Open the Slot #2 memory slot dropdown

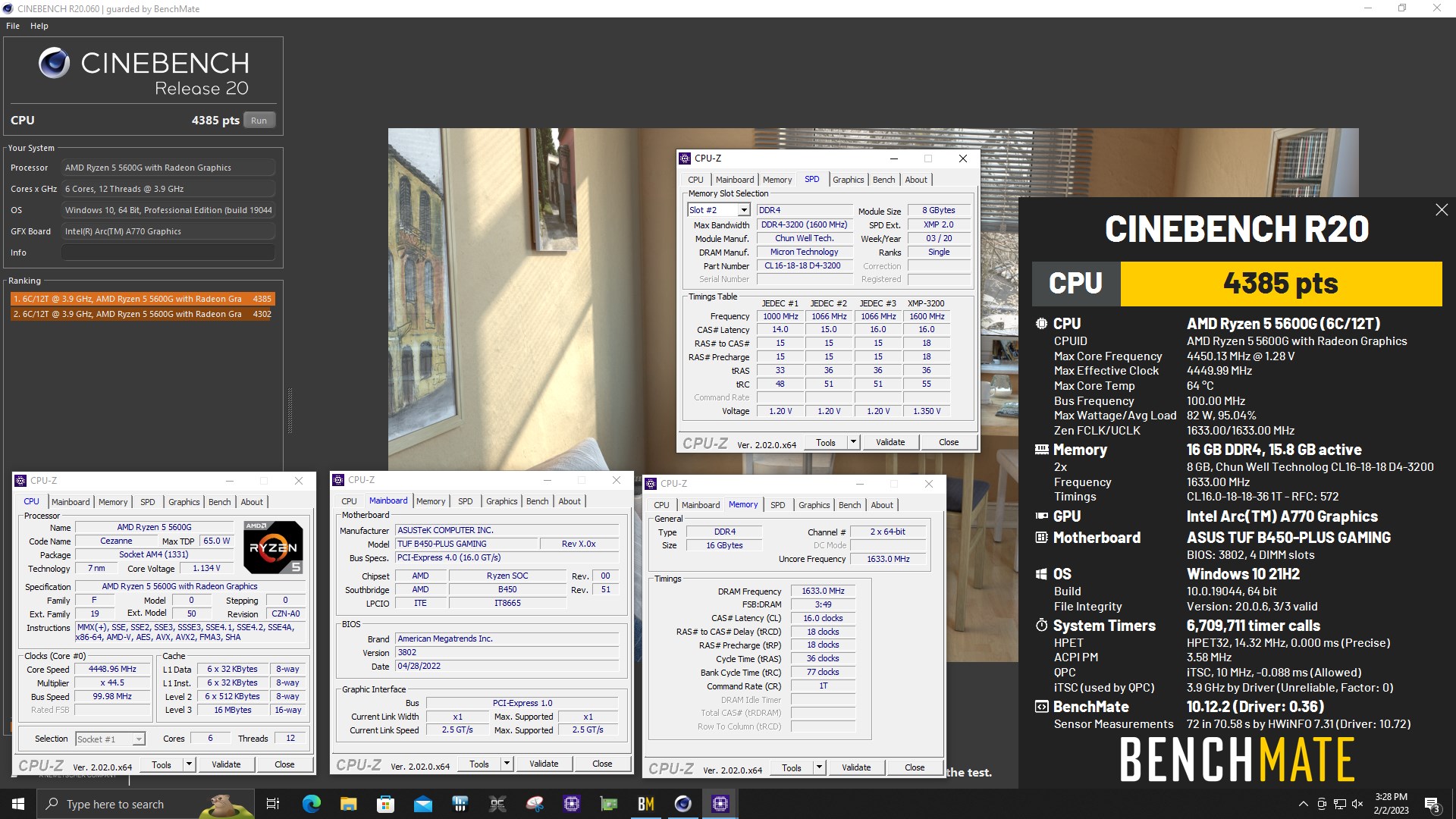tap(744, 210)
